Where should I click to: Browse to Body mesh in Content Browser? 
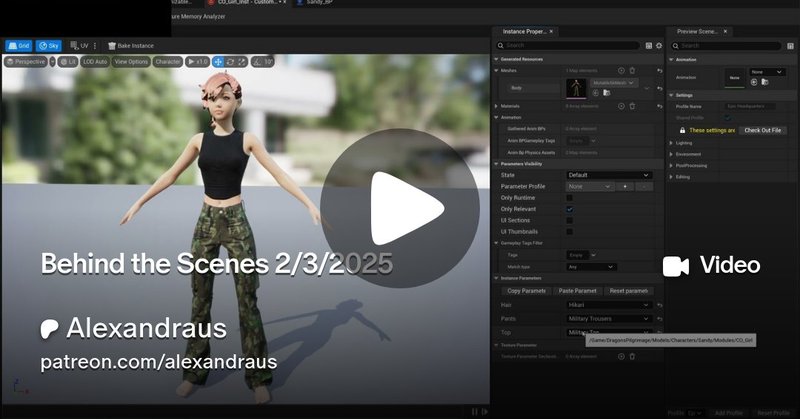(x=607, y=93)
